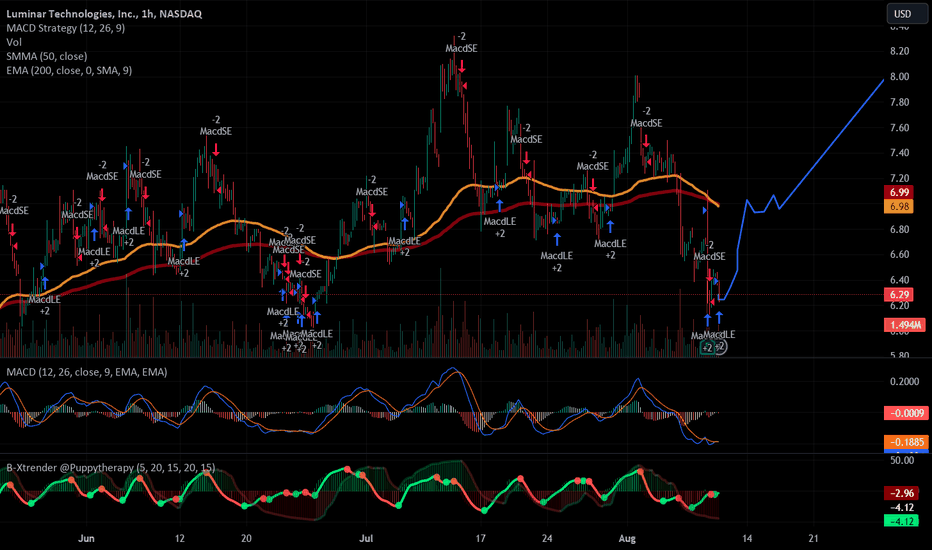Click the 20 date on the time axis

click(246, 539)
